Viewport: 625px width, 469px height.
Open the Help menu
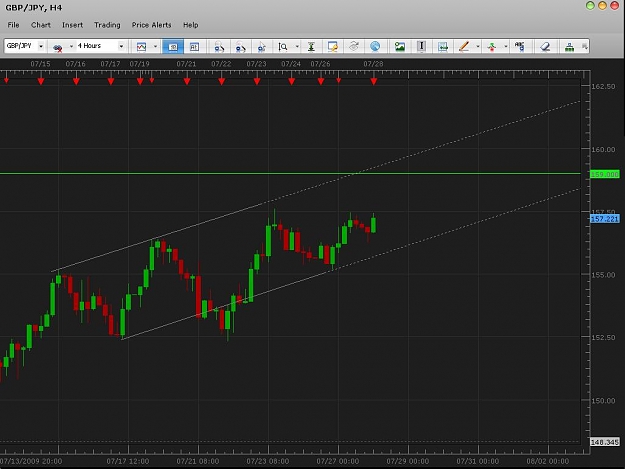pyautogui.click(x=191, y=25)
